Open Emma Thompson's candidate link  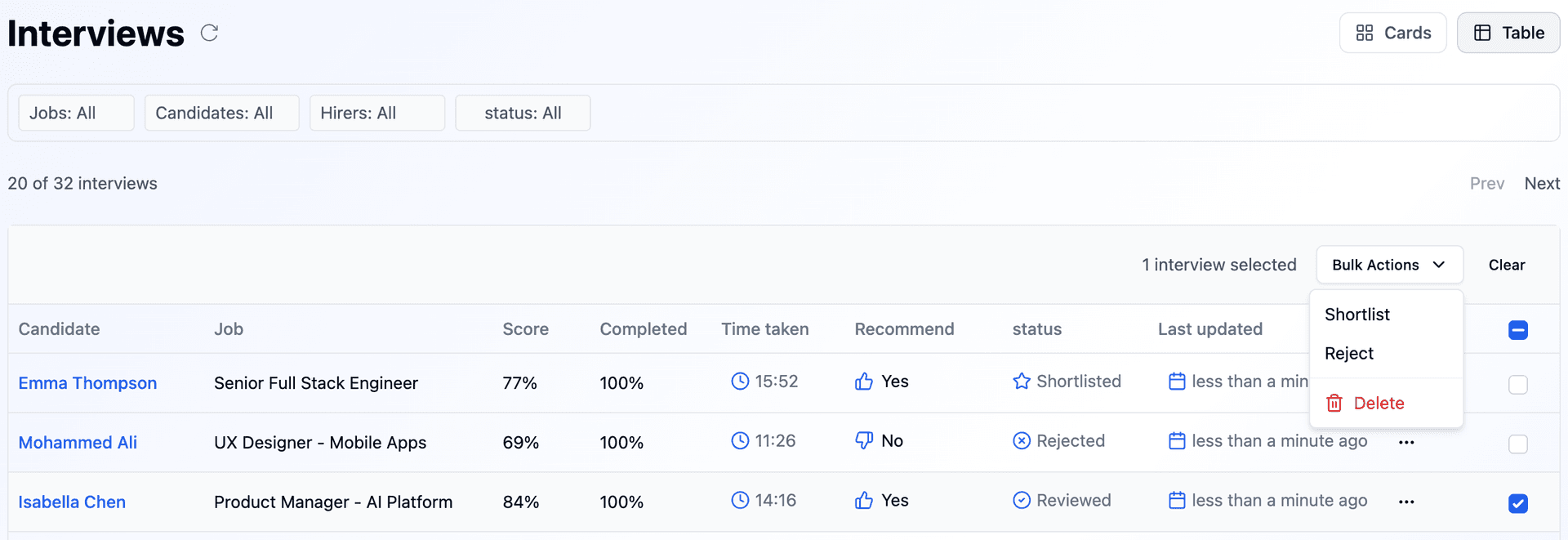(87, 383)
